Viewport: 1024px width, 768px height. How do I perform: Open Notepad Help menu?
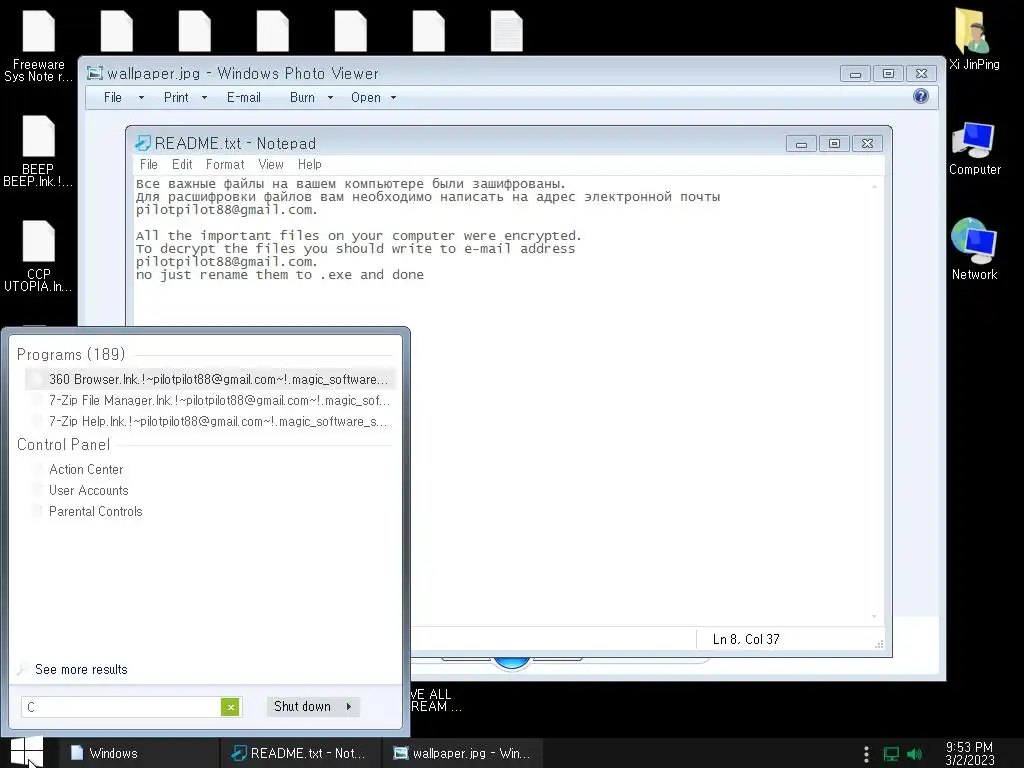point(310,165)
